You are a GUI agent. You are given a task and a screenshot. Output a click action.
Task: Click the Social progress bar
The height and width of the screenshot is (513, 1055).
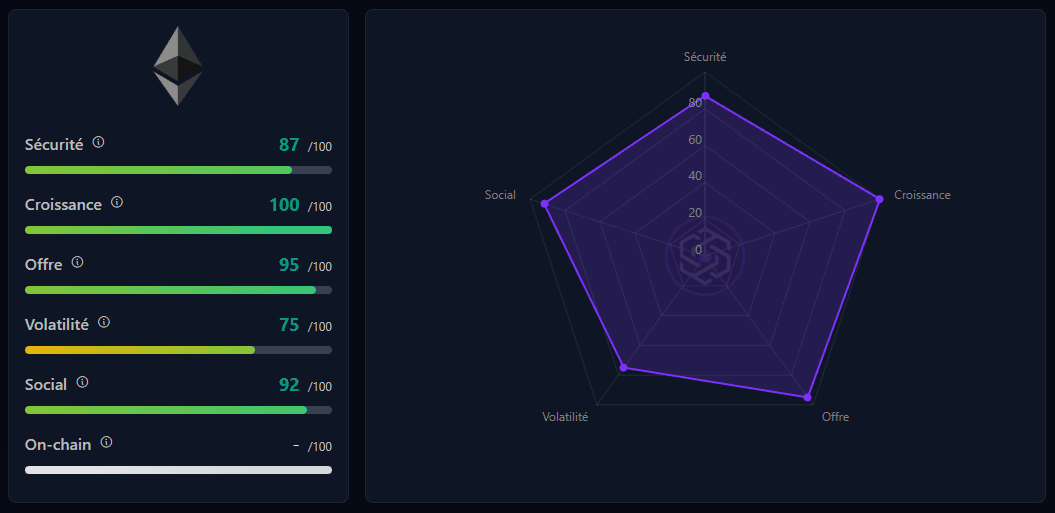178,409
